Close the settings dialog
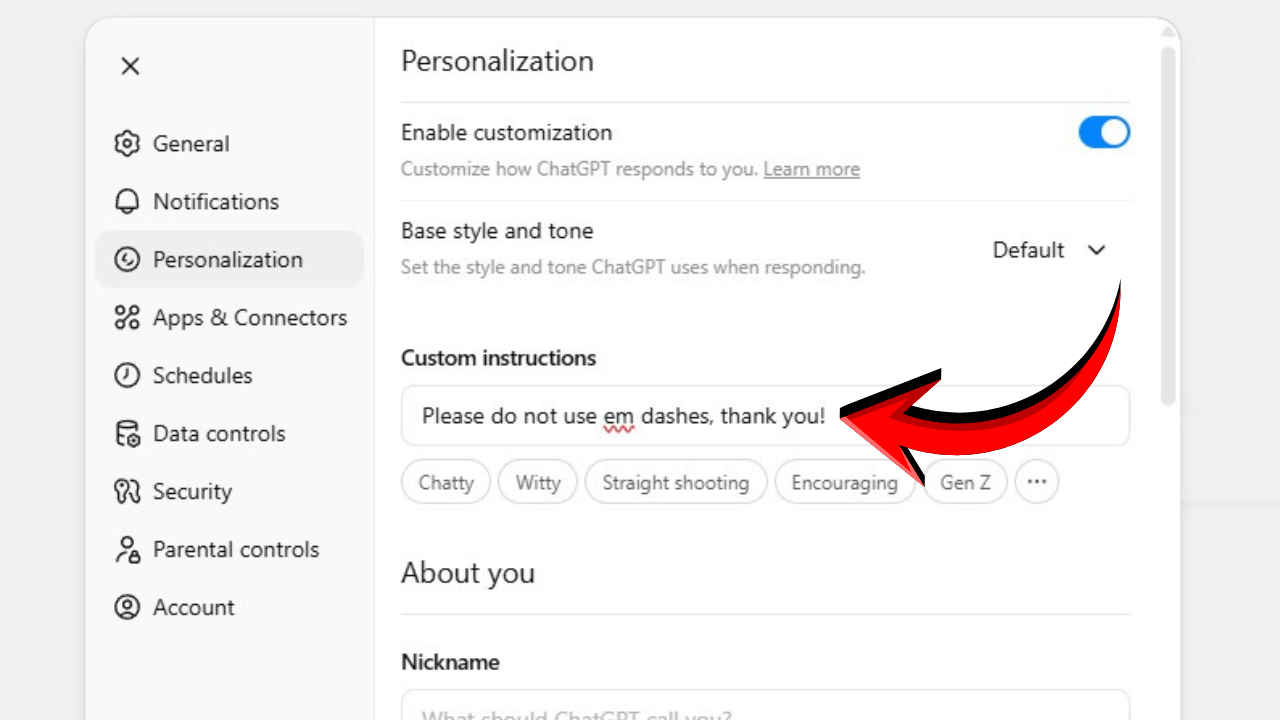The image size is (1280, 720). point(130,66)
